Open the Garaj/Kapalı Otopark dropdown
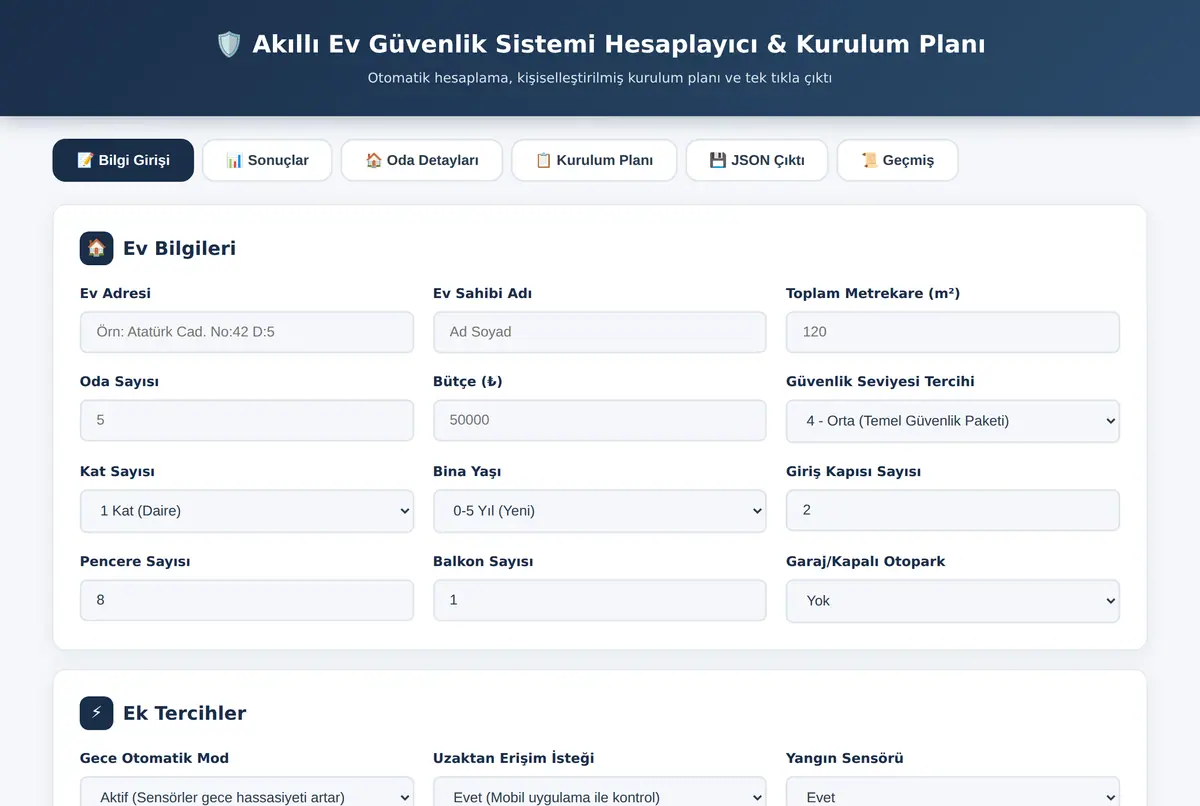Image resolution: width=1200 pixels, height=806 pixels. [x=953, y=601]
